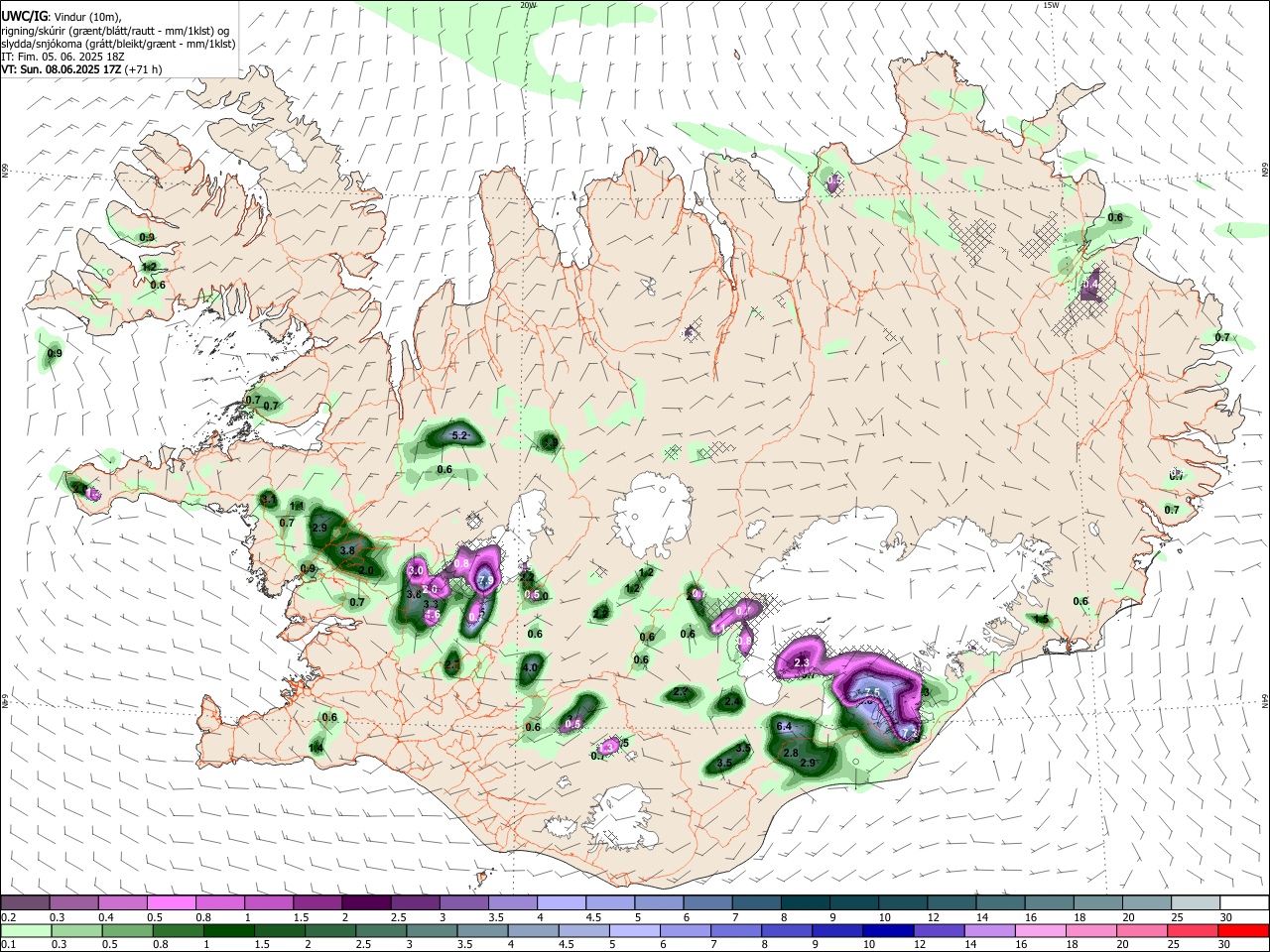Click the 2.8 value below 6.4
The height and width of the screenshot is (952, 1270).
pos(791,754)
